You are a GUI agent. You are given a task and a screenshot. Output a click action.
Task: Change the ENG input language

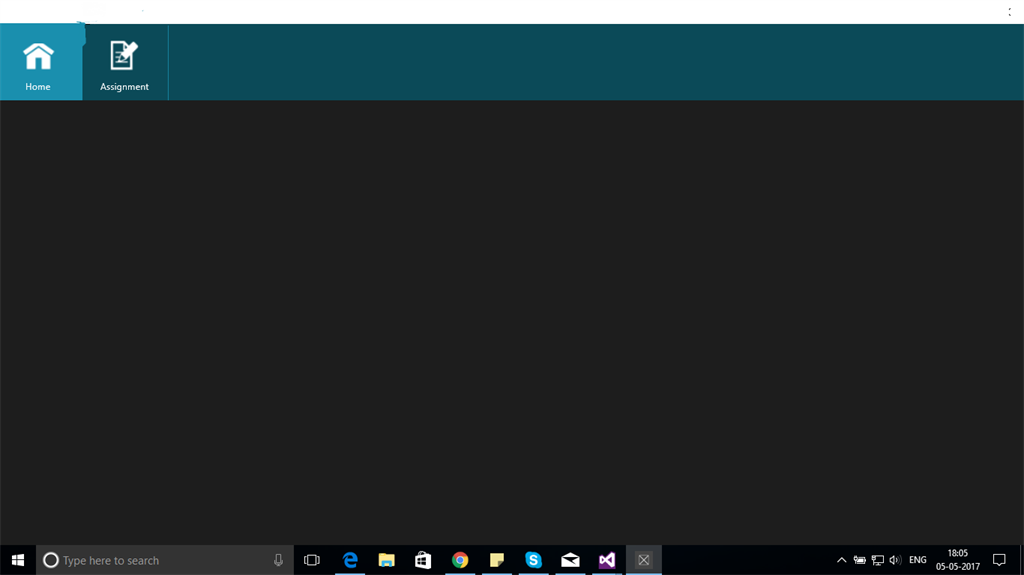918,560
